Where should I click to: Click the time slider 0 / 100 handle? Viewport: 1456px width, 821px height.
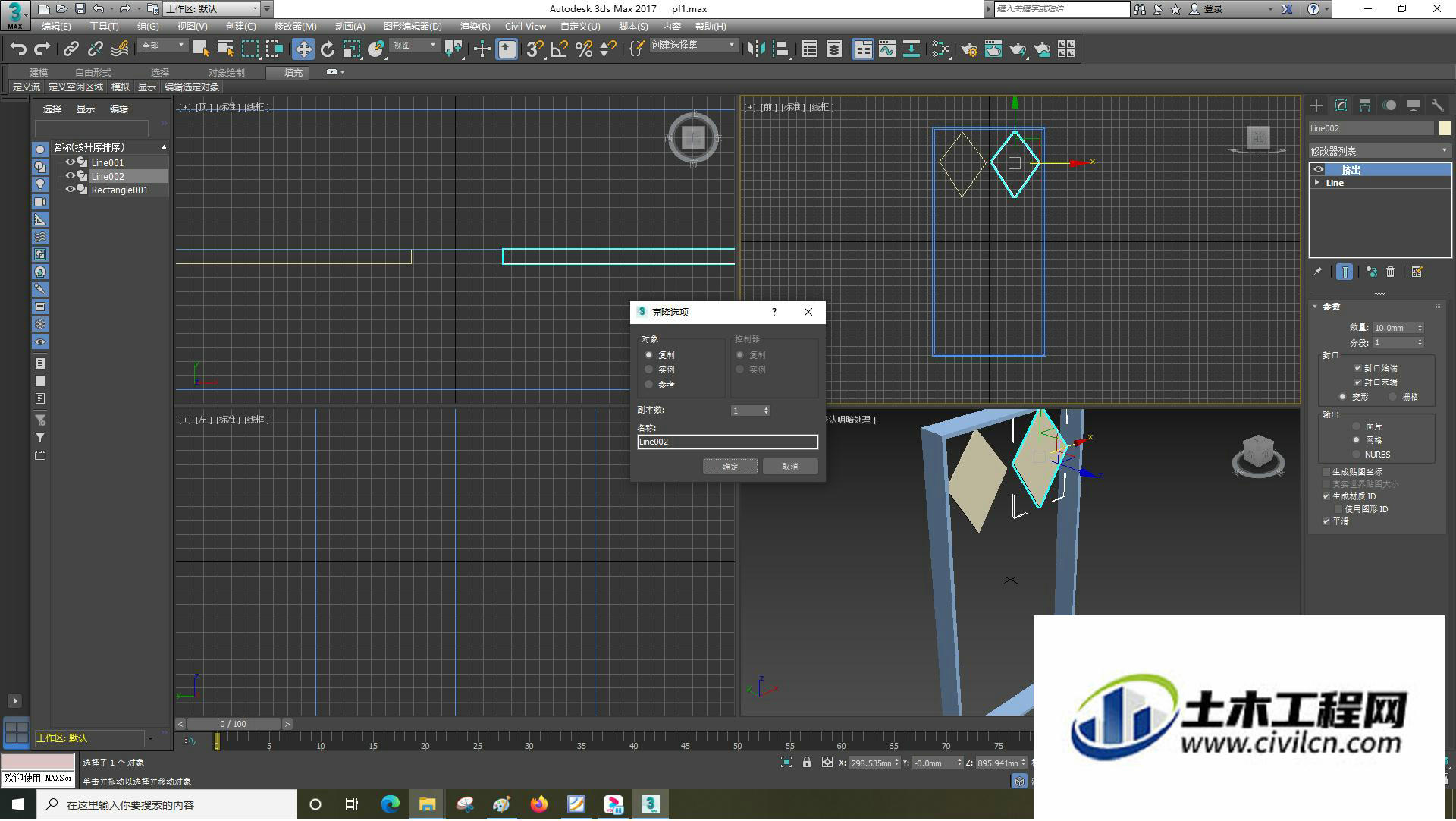[x=234, y=725]
